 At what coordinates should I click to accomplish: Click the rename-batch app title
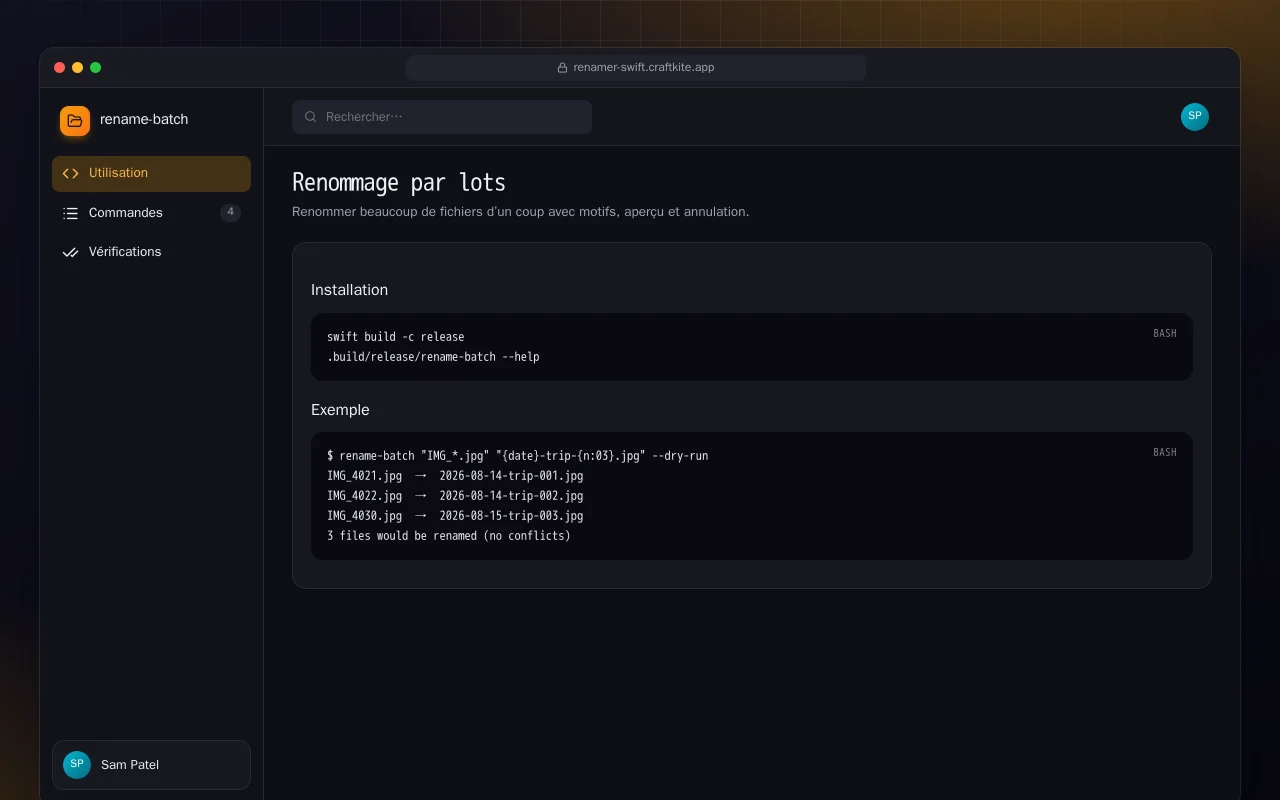(144, 120)
